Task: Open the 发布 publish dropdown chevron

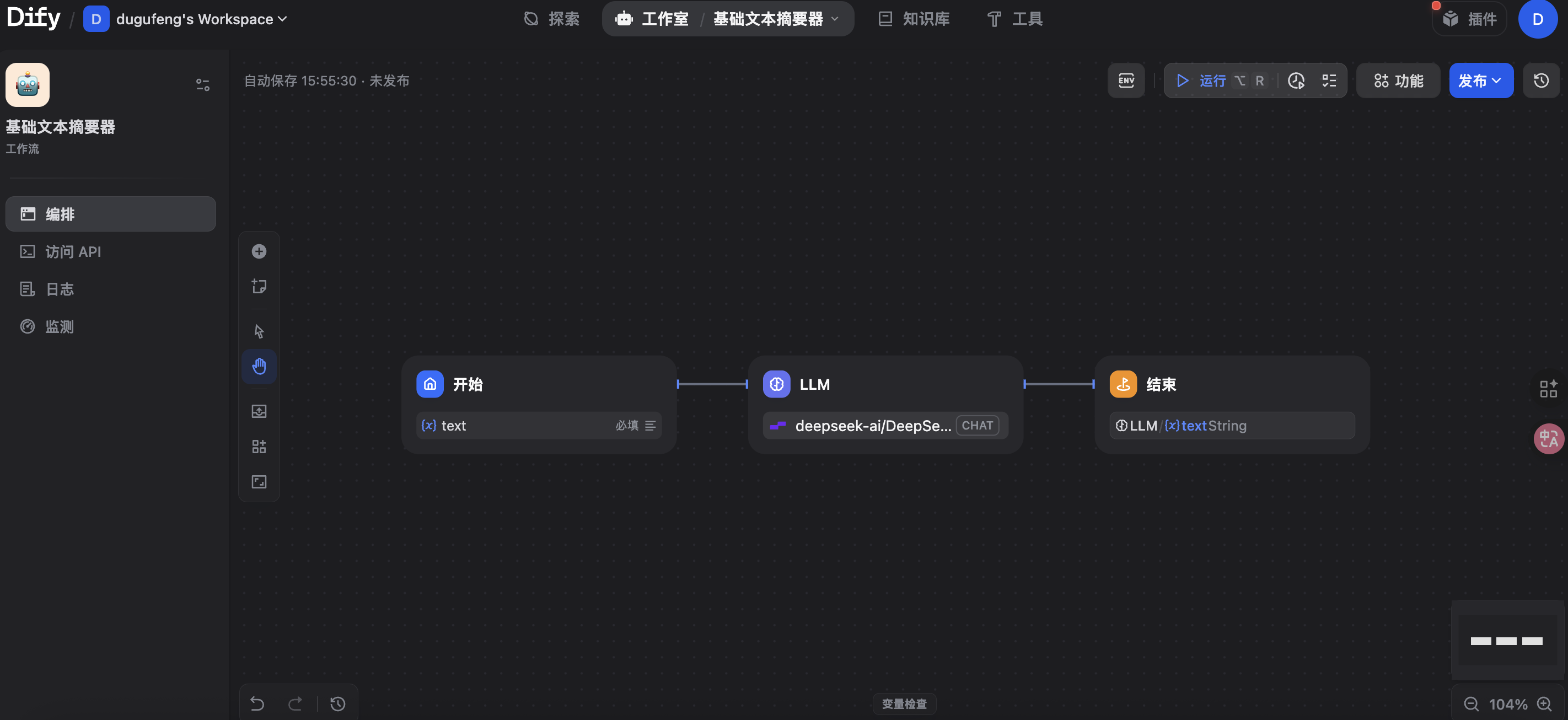Action: pos(1497,80)
